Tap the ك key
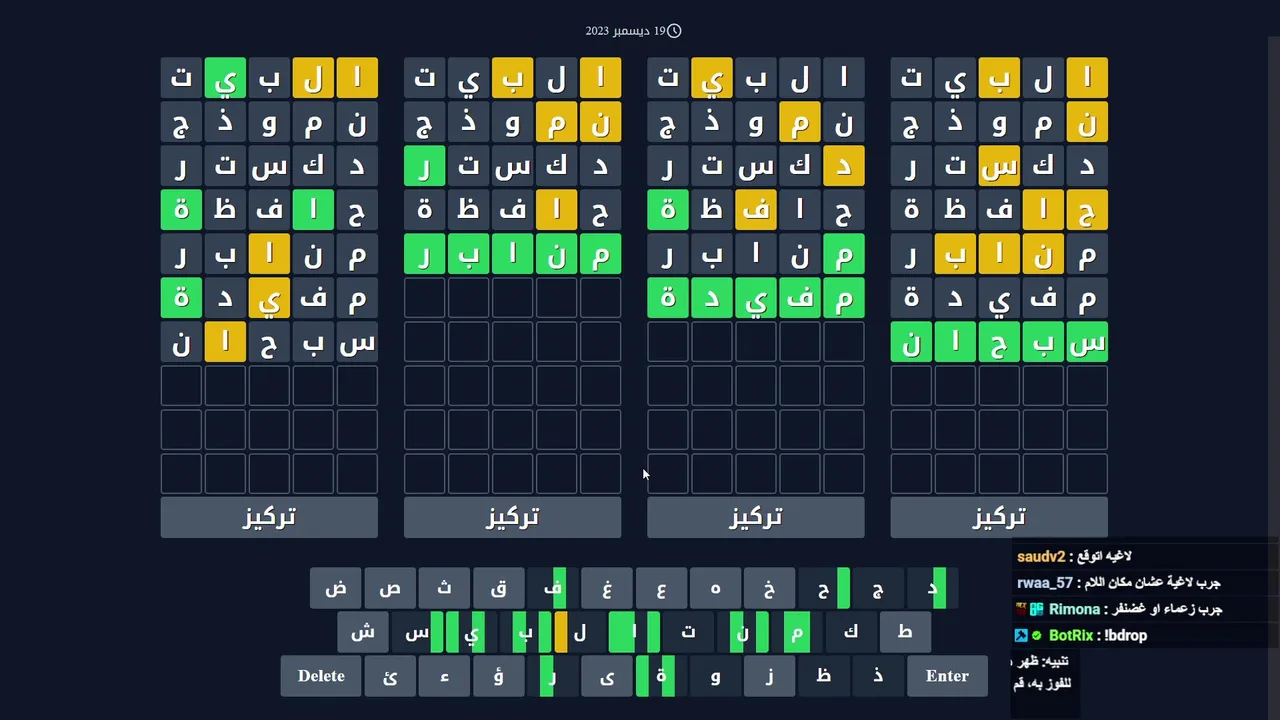 click(x=850, y=632)
